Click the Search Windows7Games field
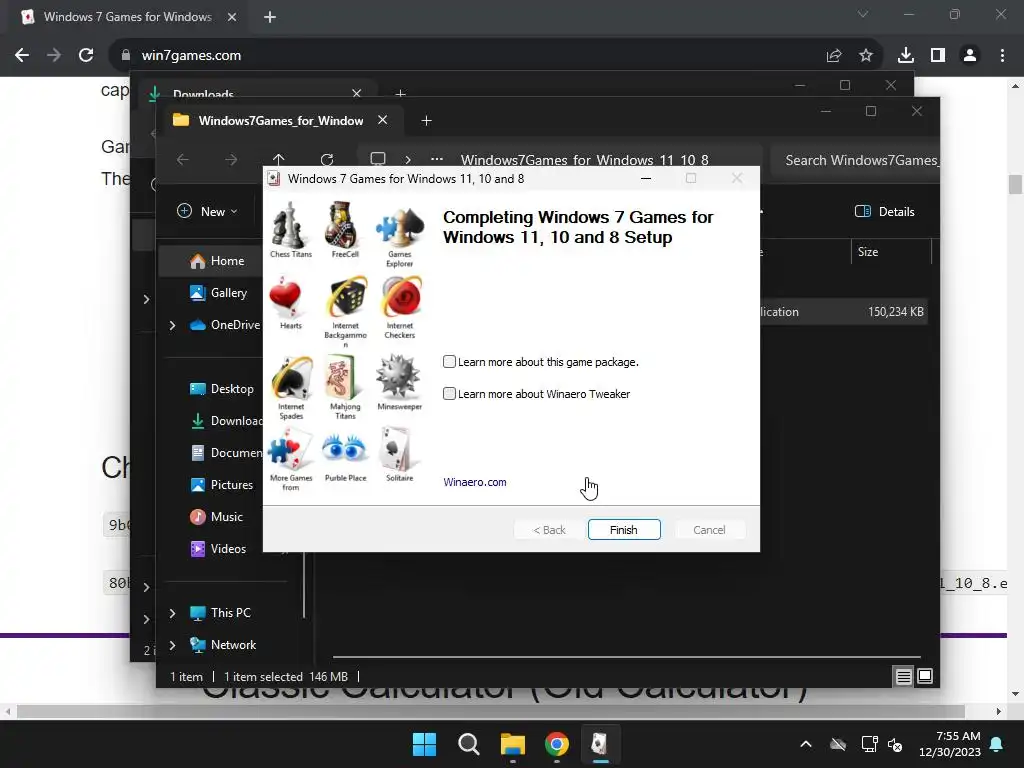The image size is (1024, 768). tap(854, 160)
